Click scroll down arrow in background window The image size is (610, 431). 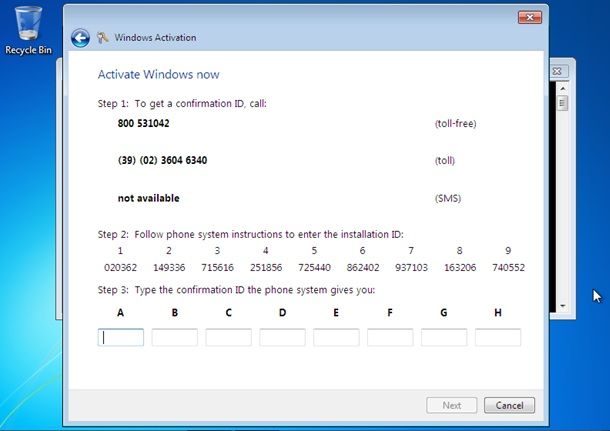coord(563,306)
